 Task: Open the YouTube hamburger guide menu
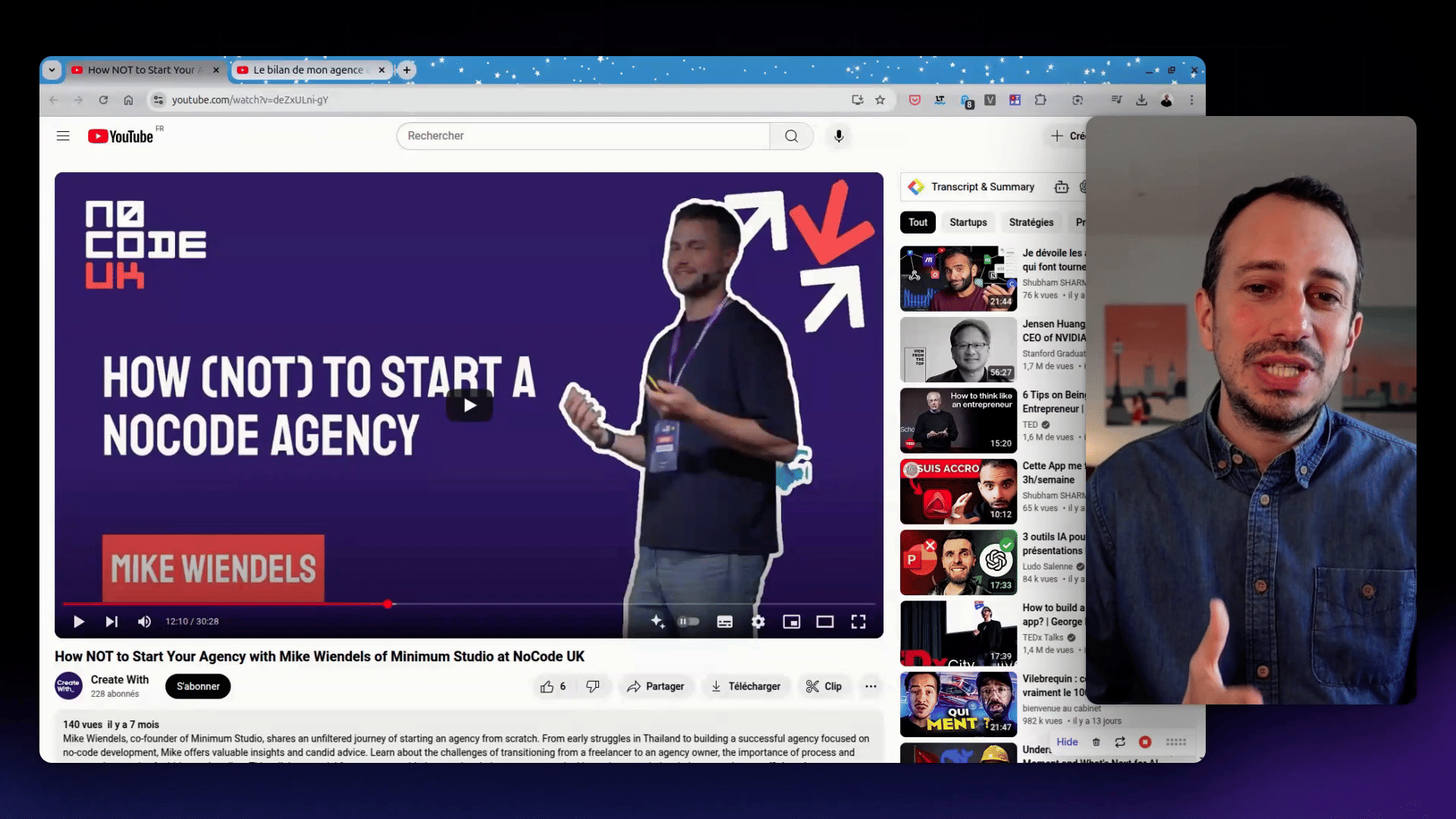coord(63,136)
